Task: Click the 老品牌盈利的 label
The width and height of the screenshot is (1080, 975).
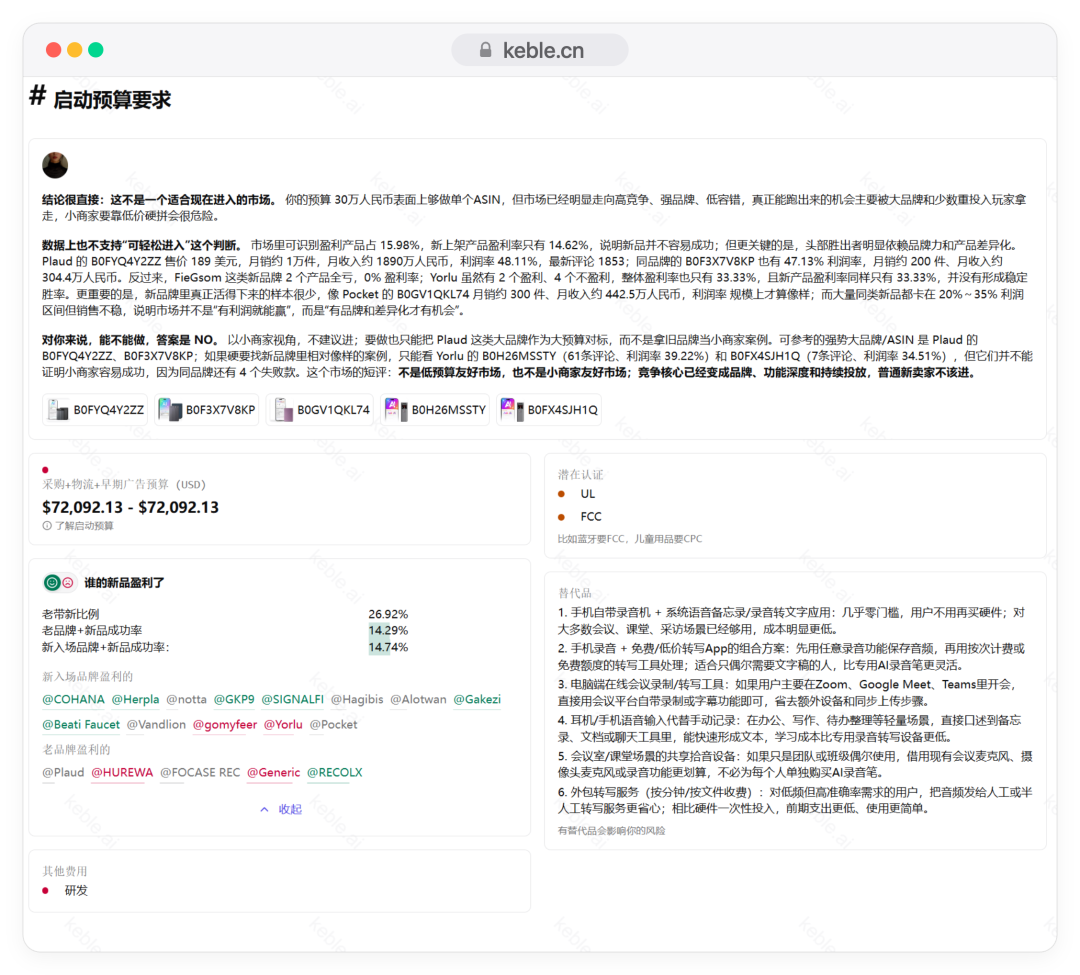Action: coord(76,750)
